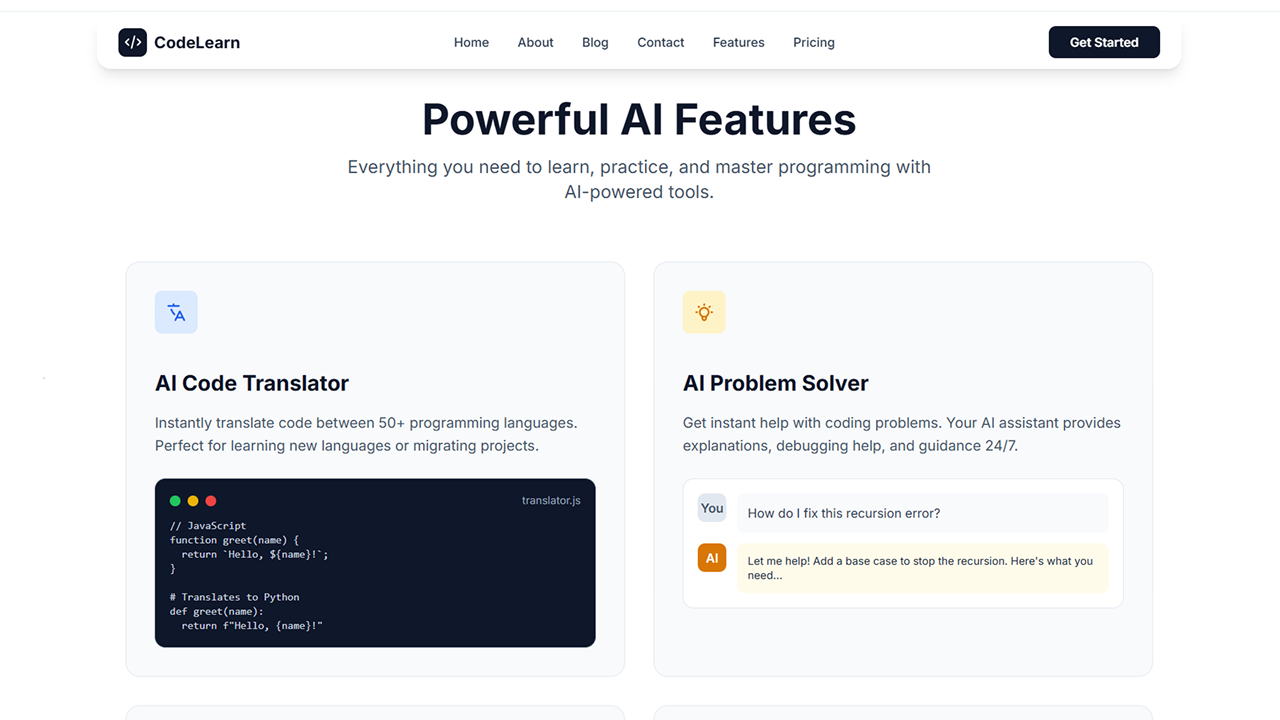Click the yellow dot in code window
Screen dimensions: 1280x720
pos(193,501)
